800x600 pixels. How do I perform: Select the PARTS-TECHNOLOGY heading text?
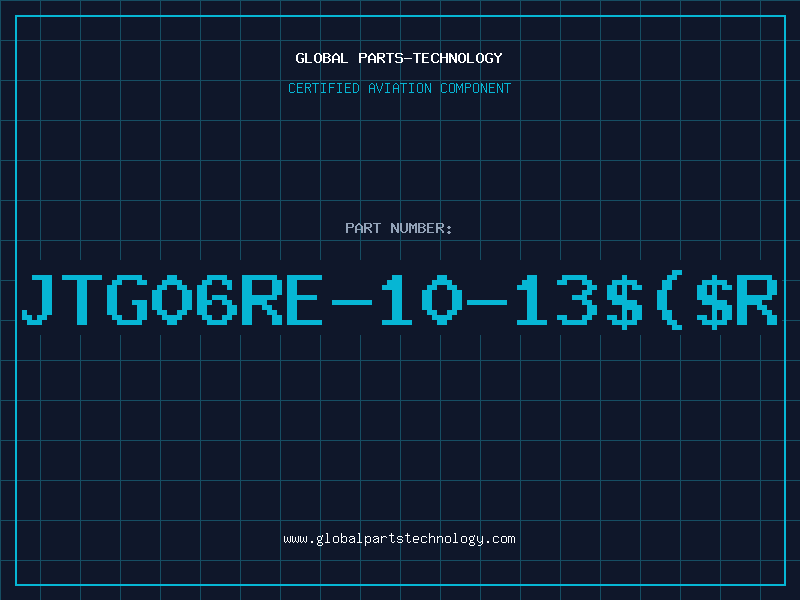(430, 58)
